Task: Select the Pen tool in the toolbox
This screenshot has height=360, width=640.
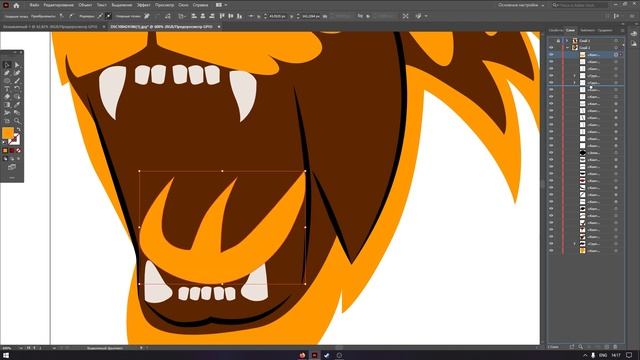Action: point(7,73)
